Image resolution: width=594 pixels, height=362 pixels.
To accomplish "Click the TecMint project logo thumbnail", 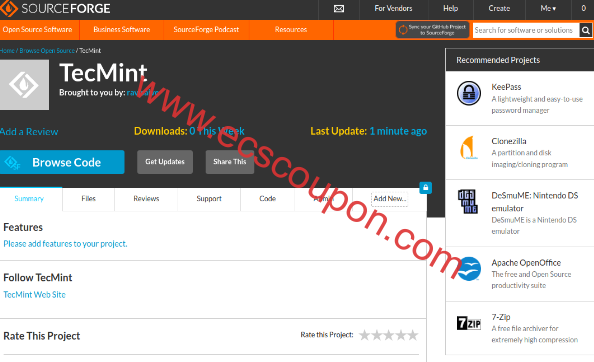I will [x=24, y=85].
